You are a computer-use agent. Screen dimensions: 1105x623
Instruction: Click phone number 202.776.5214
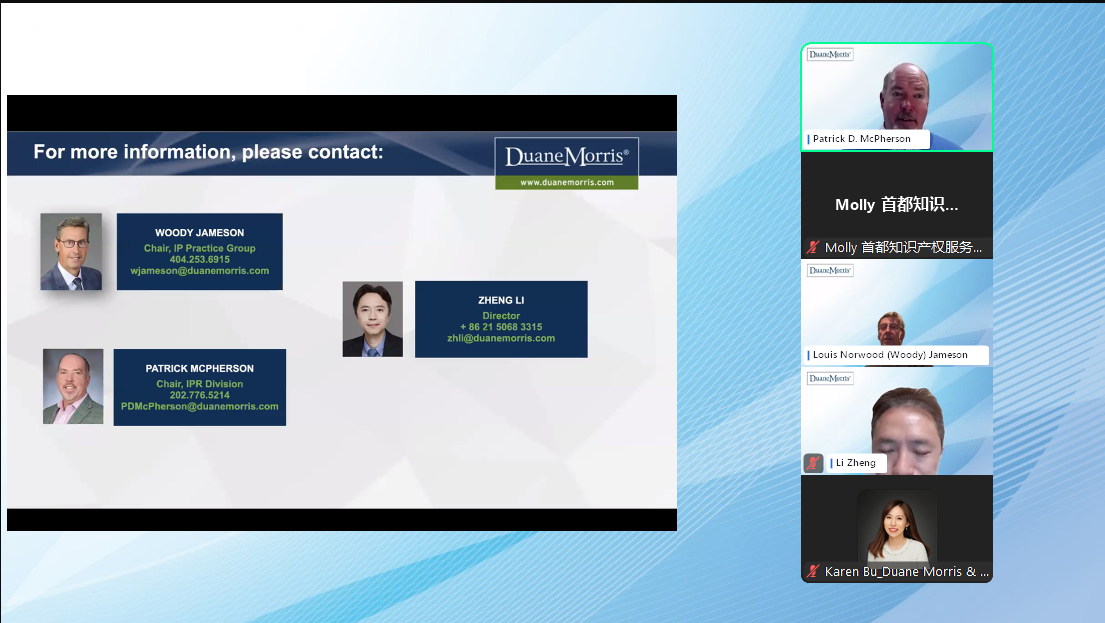coord(199,395)
